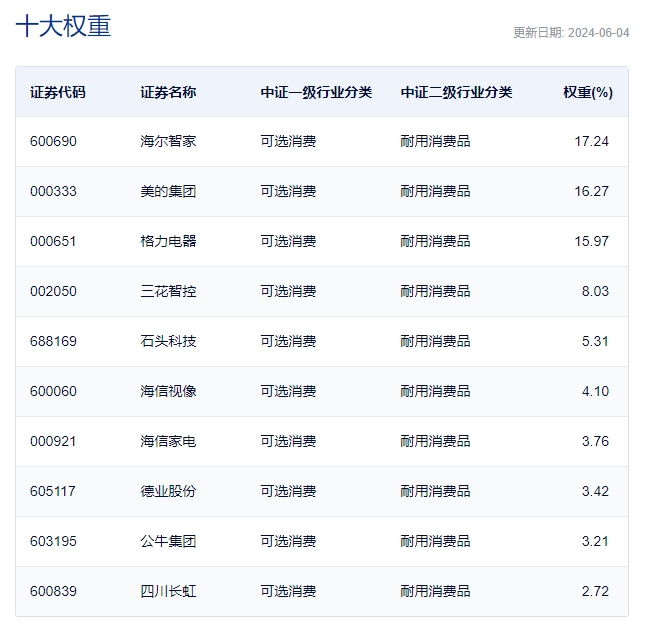The height and width of the screenshot is (630, 645).
Task: Click weight value 3.42
Action: pos(595,491)
